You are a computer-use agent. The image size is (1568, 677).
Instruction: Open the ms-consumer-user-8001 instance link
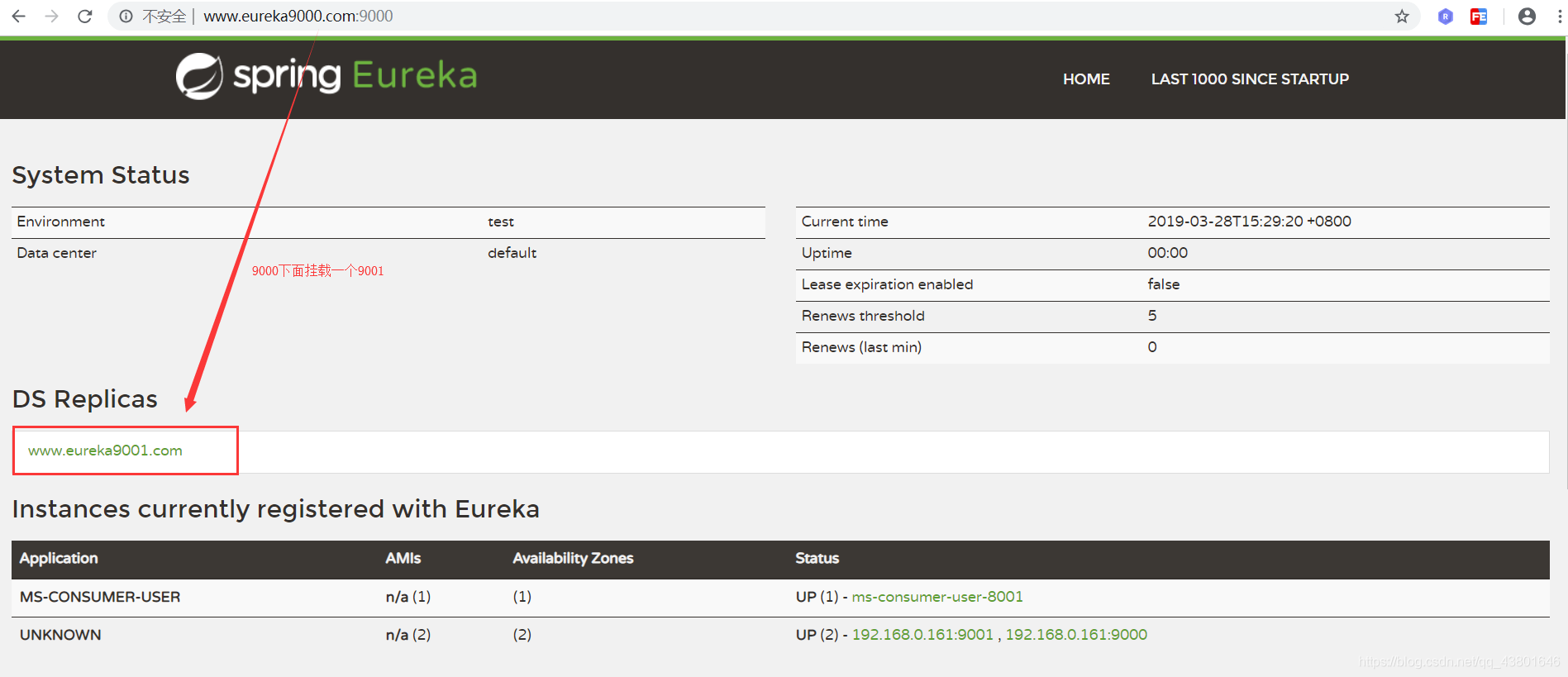coord(937,597)
